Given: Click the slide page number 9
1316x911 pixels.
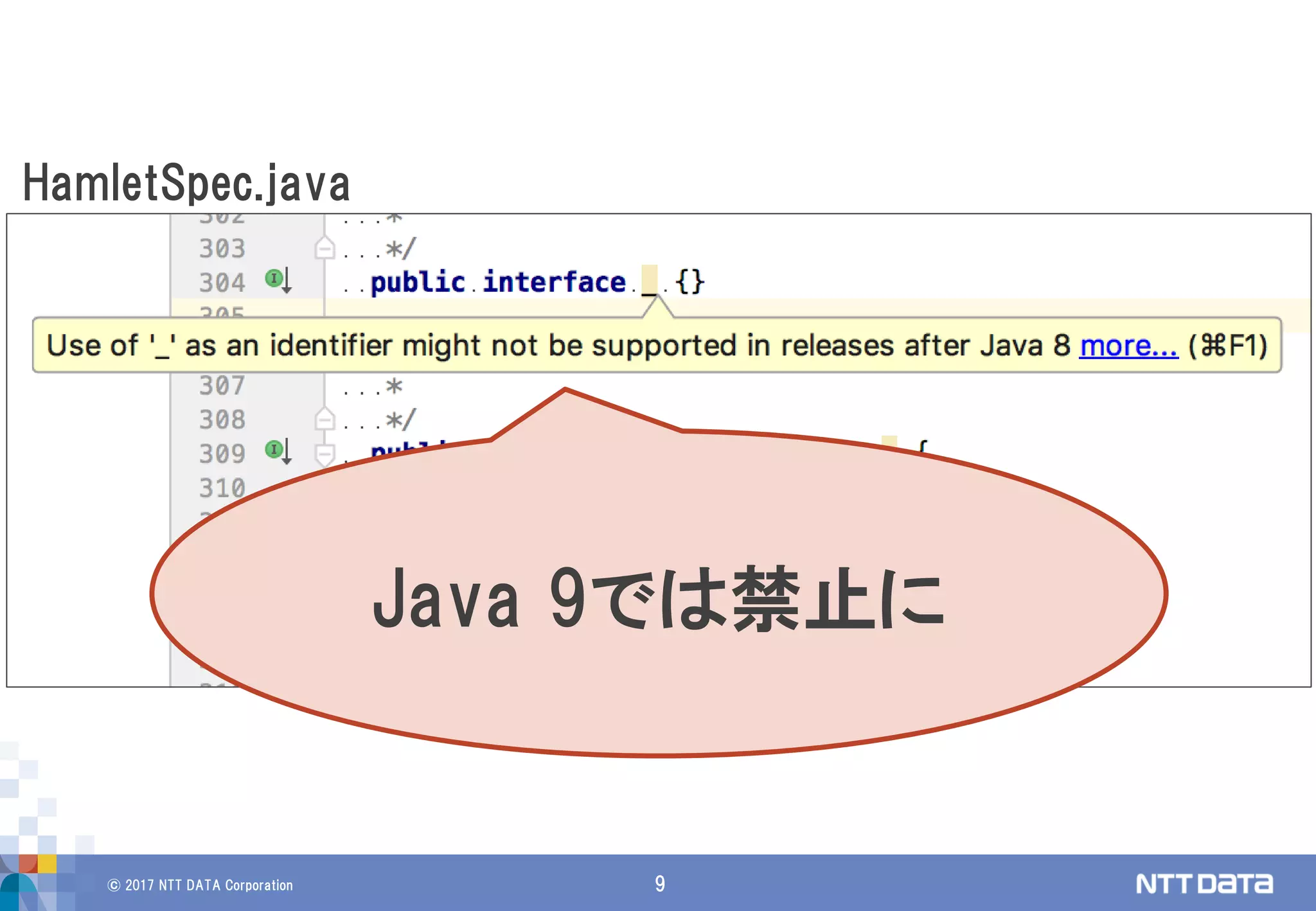Looking at the screenshot, I should (660, 884).
